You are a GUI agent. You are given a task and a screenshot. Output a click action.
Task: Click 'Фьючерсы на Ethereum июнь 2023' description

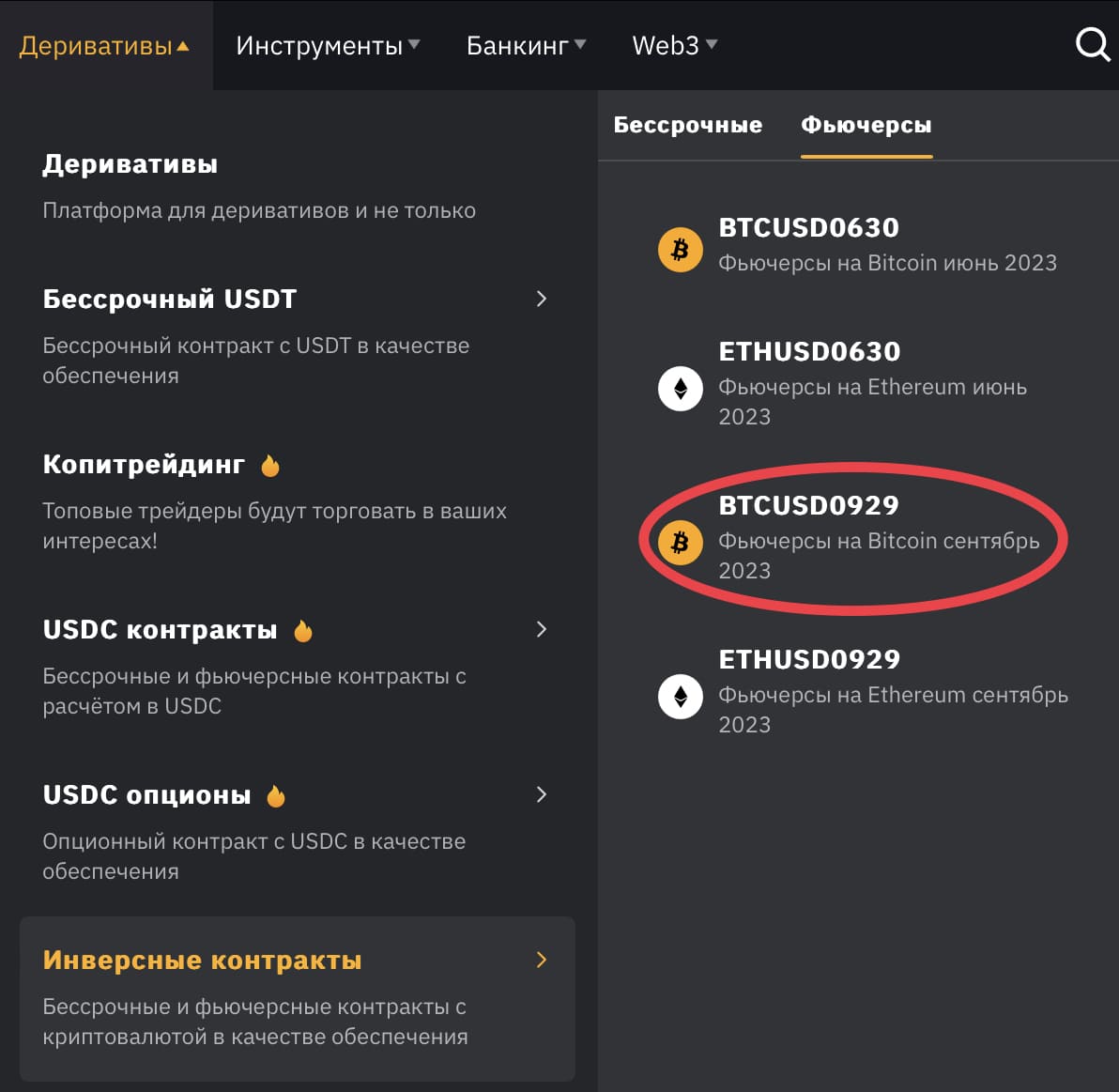pos(873,402)
